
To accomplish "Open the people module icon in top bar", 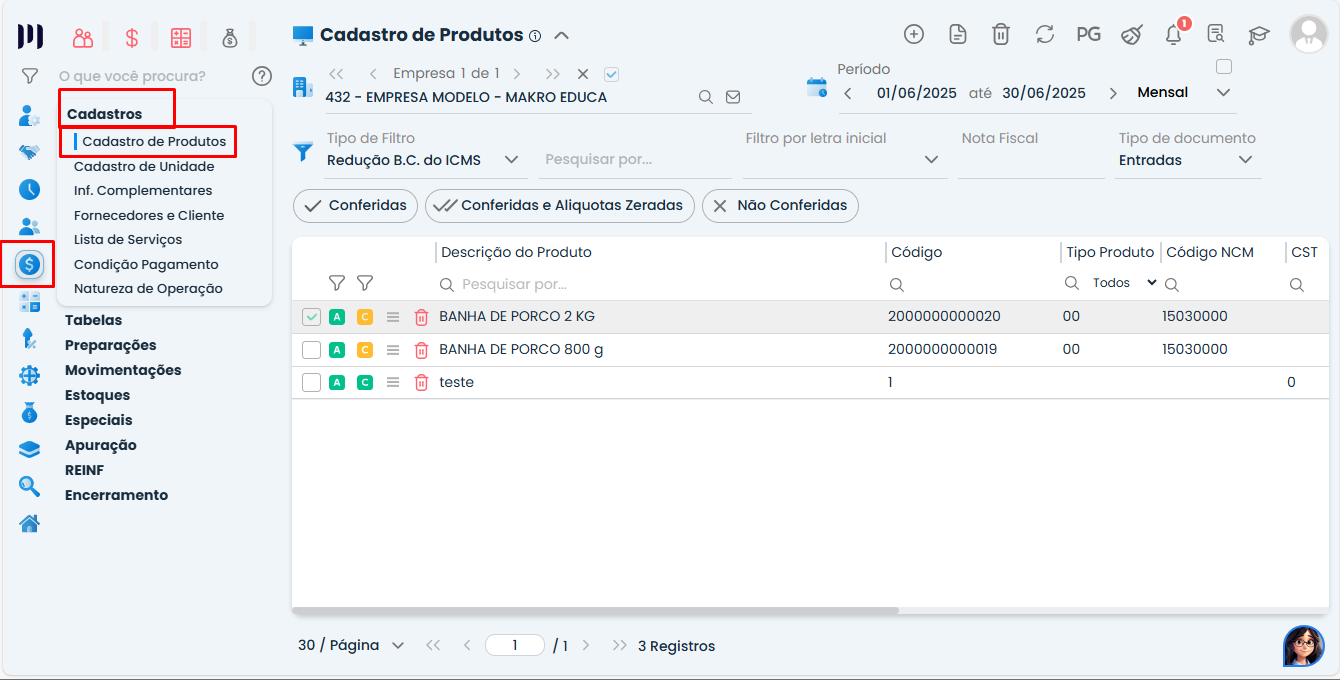I will coord(83,38).
